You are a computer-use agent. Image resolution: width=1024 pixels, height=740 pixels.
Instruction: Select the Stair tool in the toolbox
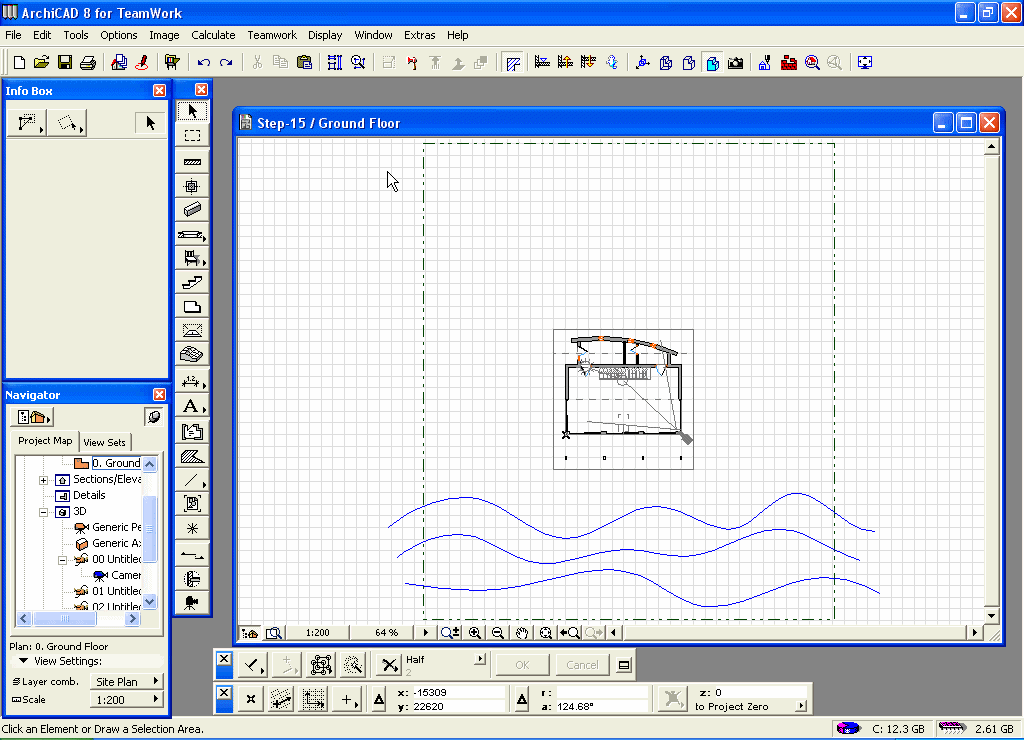tap(193, 283)
